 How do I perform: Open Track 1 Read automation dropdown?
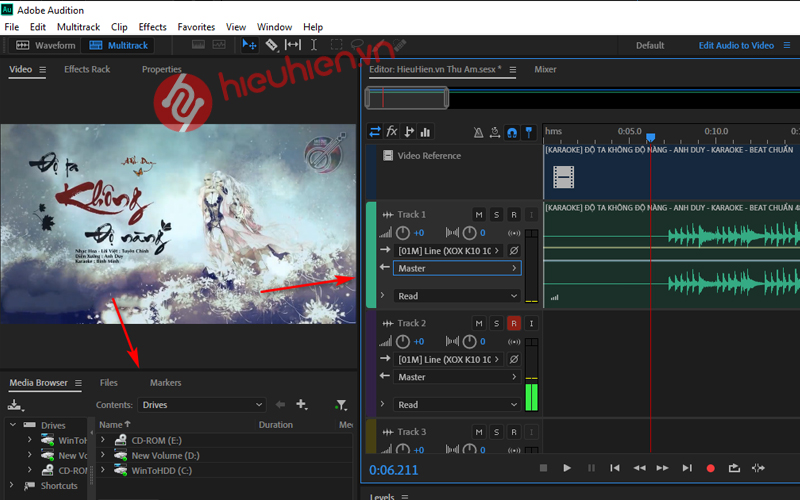(x=457, y=296)
